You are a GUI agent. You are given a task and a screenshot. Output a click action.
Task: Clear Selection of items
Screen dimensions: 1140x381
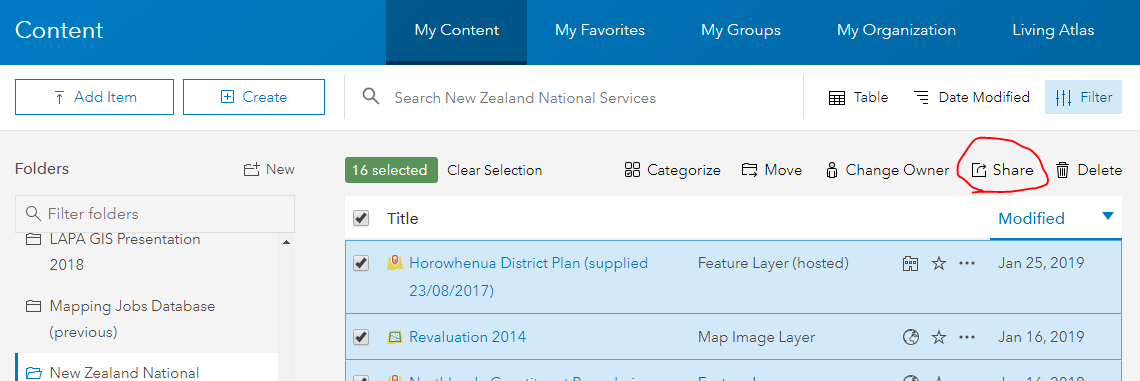click(494, 170)
